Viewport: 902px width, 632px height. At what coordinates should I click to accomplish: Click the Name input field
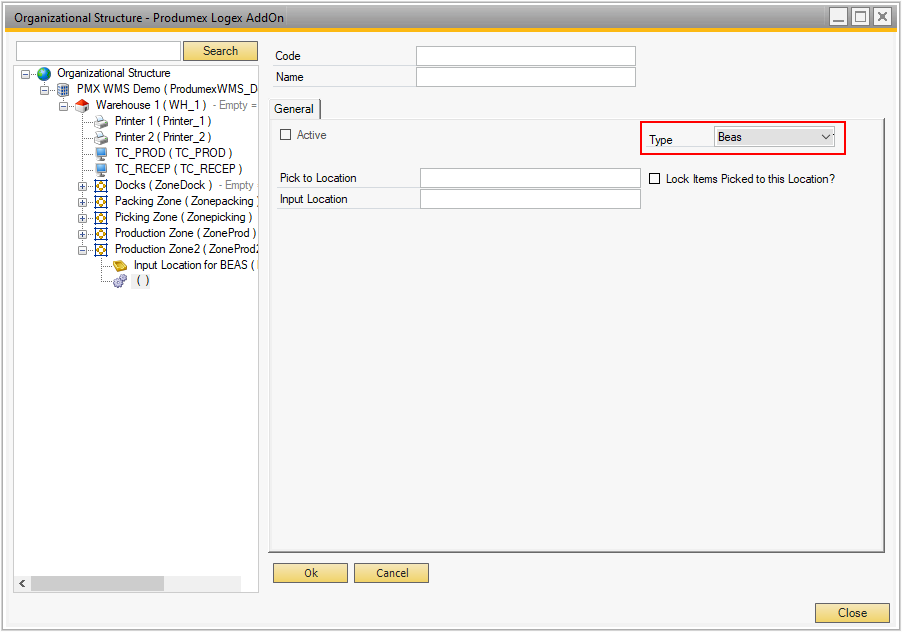[x=526, y=77]
